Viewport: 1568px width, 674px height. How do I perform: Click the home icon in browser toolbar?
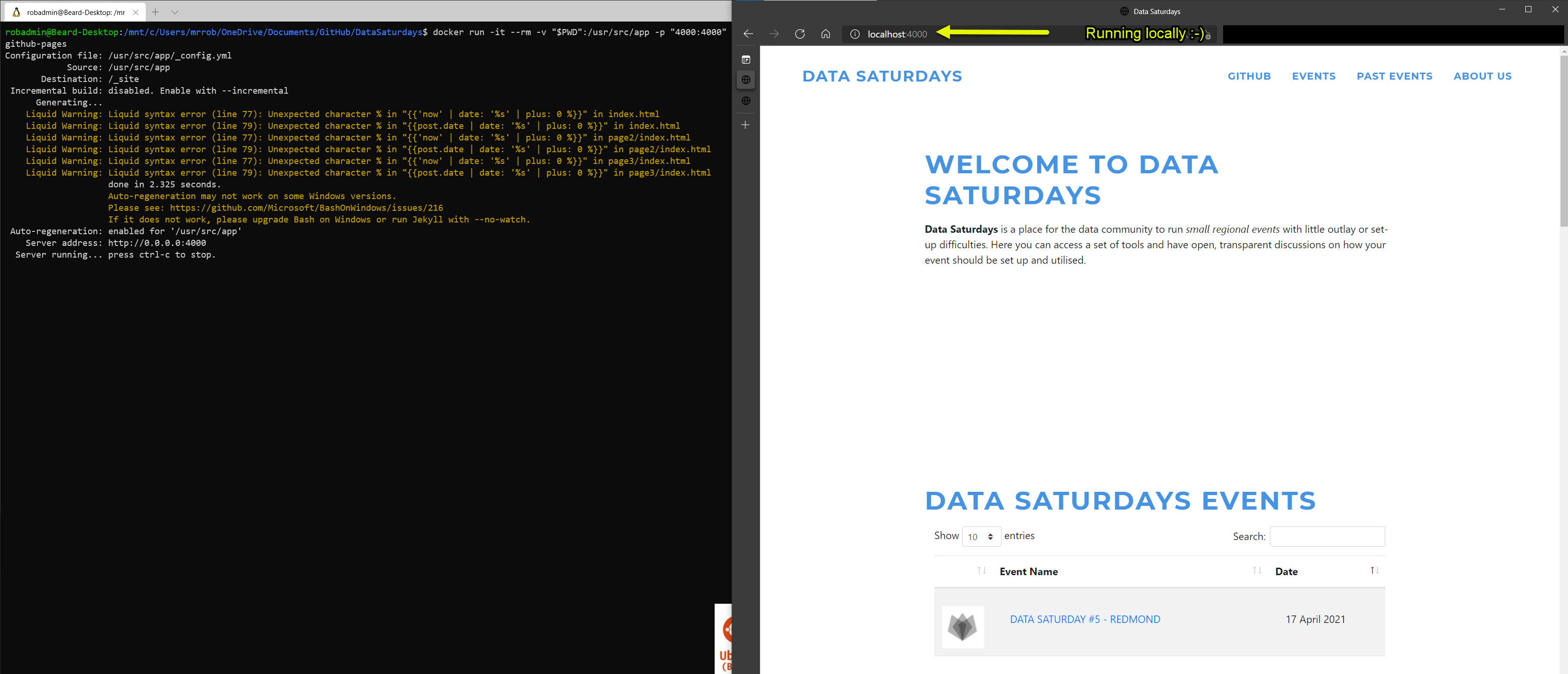[x=824, y=33]
